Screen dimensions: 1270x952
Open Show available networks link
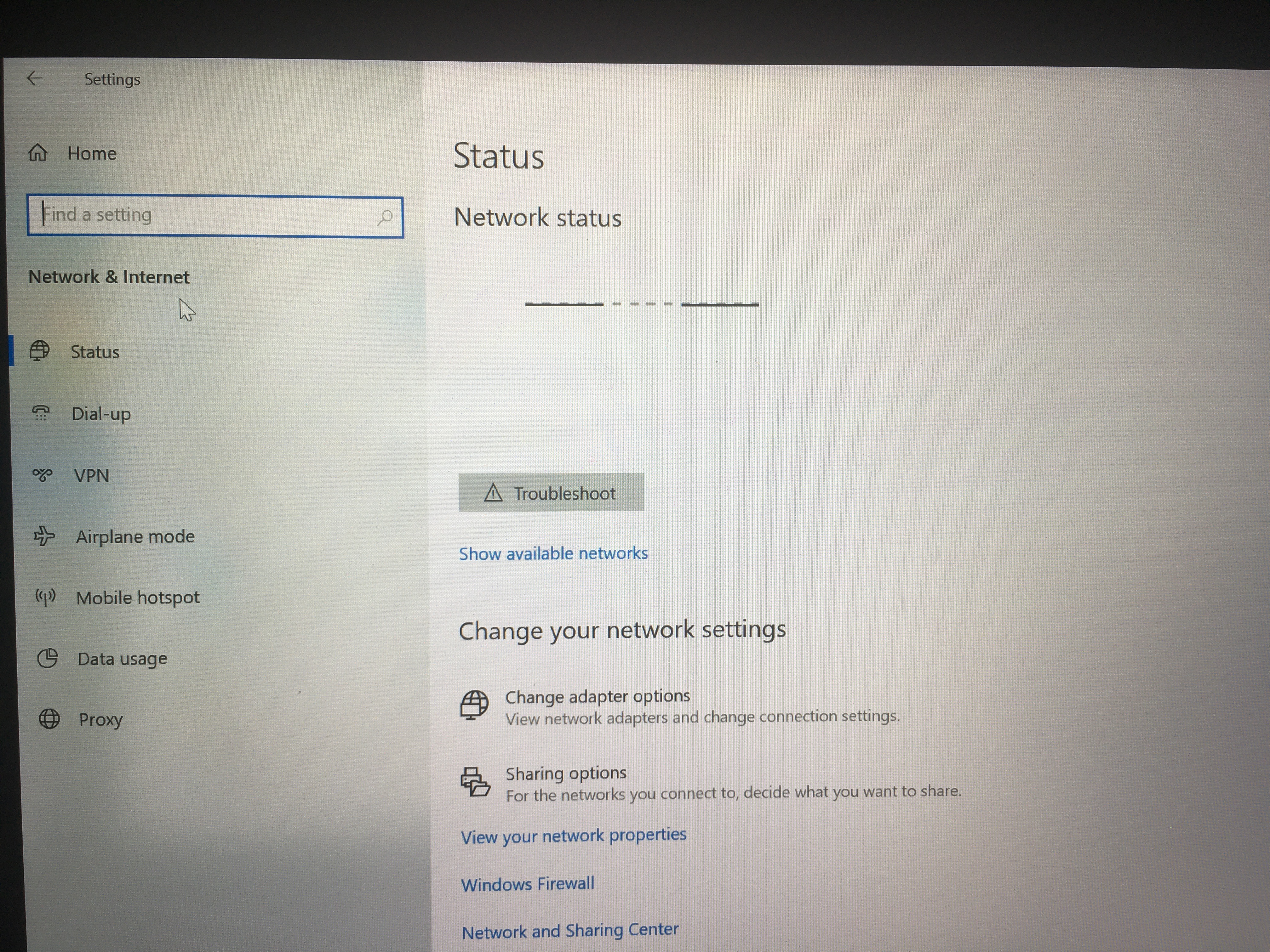pyautogui.click(x=553, y=553)
